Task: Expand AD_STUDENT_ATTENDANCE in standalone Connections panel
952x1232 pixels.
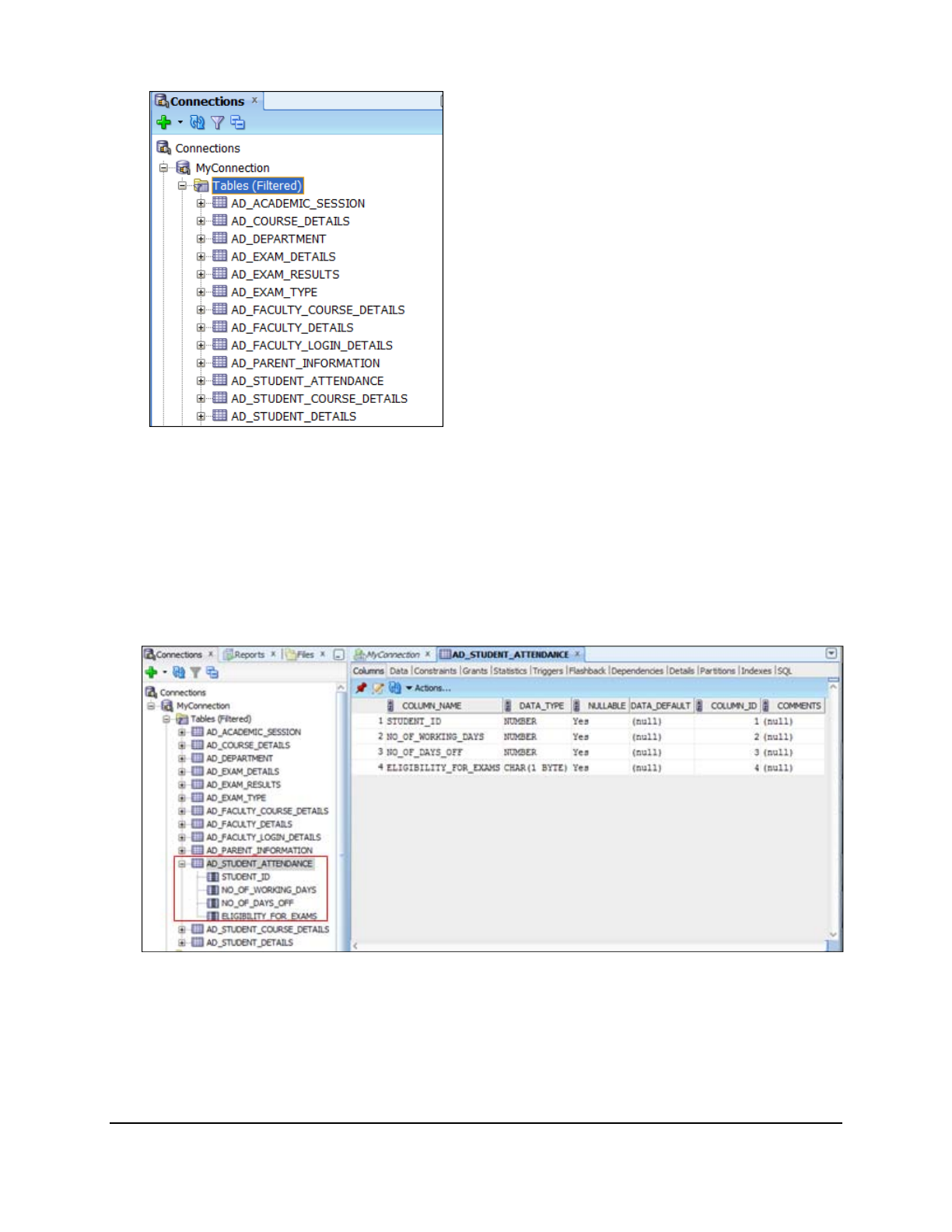Action: [201, 381]
